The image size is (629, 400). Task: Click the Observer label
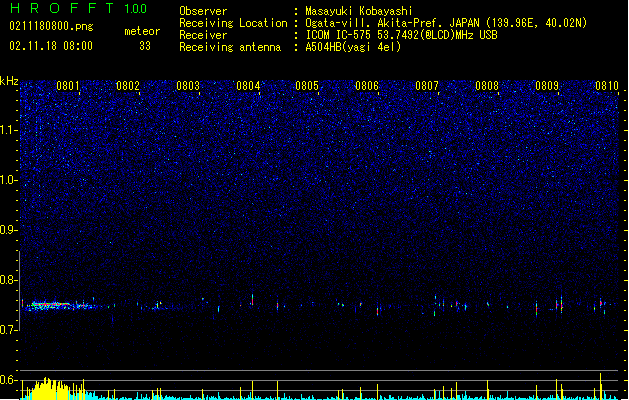pos(203,11)
